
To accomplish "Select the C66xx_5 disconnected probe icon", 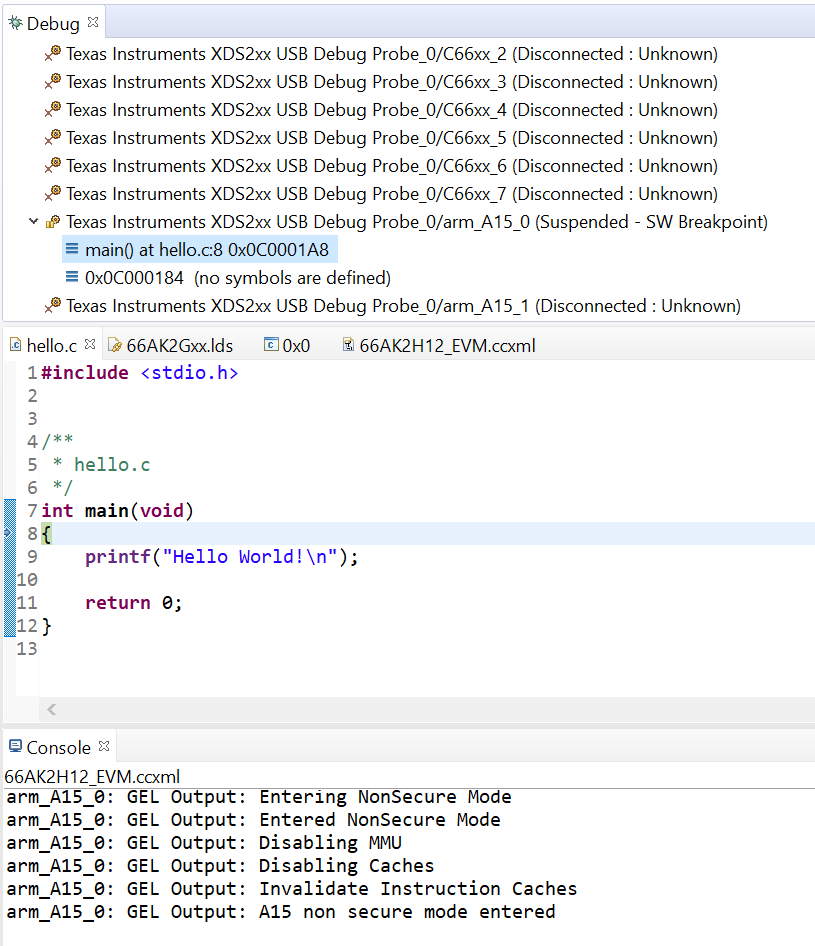I will click(52, 138).
